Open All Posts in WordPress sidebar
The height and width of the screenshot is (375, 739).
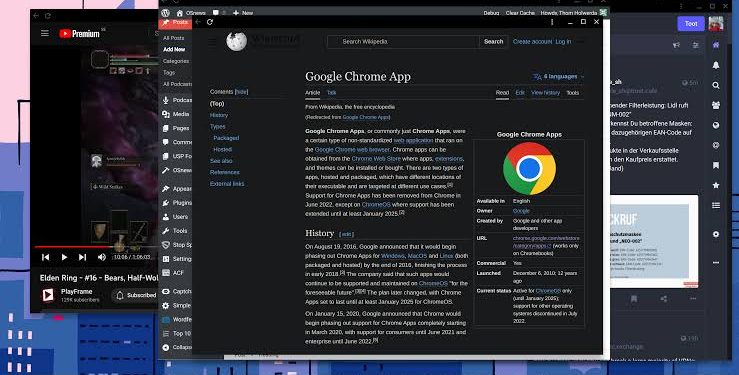(x=173, y=38)
